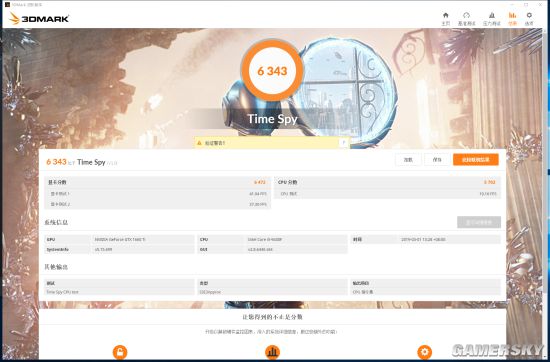The image size is (550, 362).
Task: Click the 6 343 score circle
Action: [x=272, y=70]
